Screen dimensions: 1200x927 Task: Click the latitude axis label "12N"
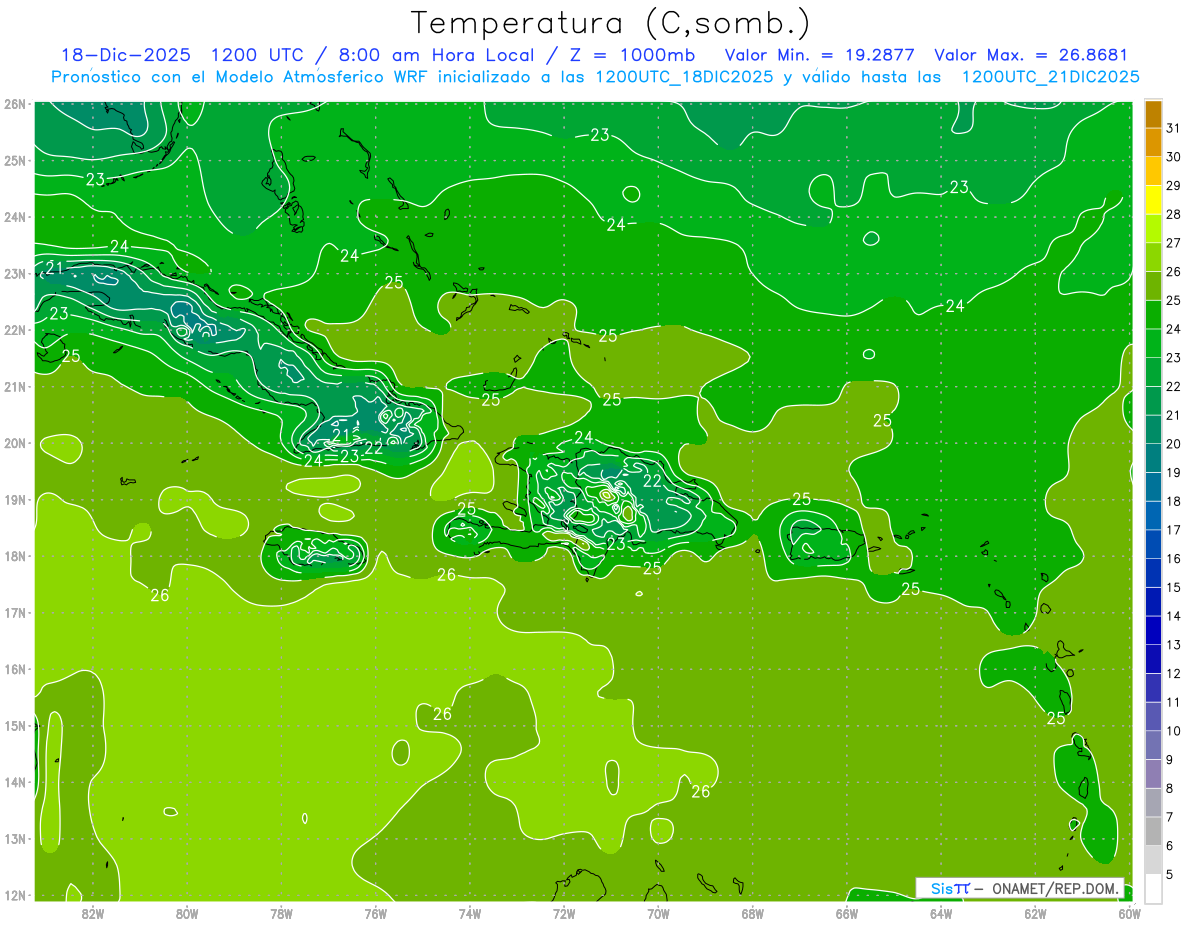pyautogui.click(x=15, y=895)
